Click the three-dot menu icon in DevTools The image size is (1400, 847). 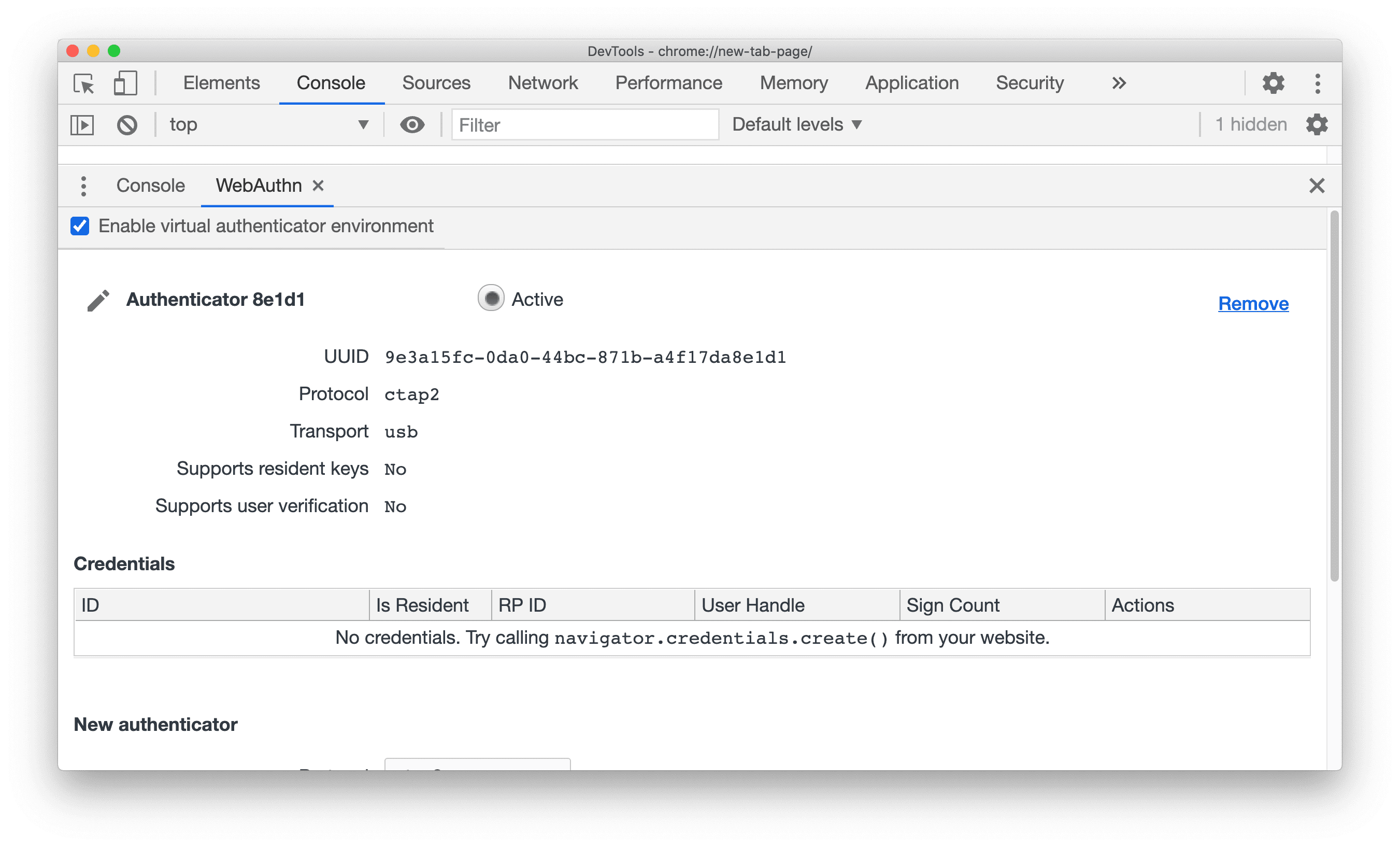point(1318,84)
